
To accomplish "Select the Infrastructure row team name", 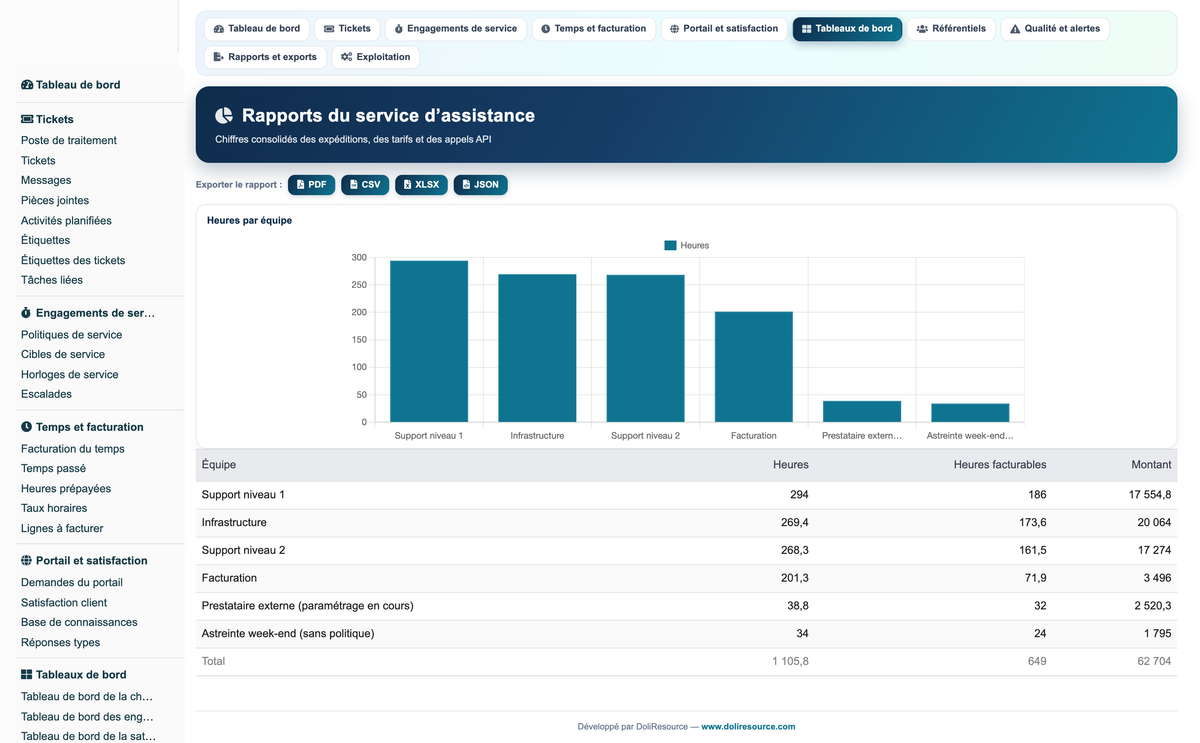I will pyautogui.click(x=234, y=523).
